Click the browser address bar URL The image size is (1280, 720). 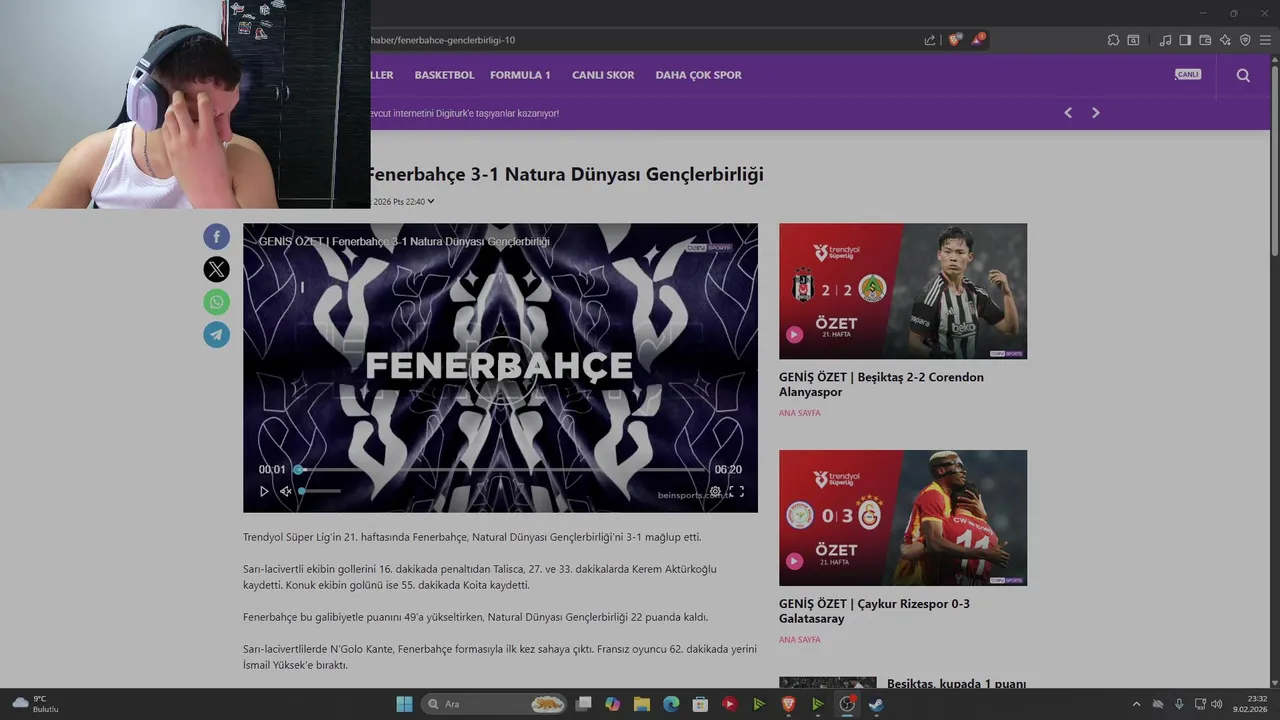[443, 40]
